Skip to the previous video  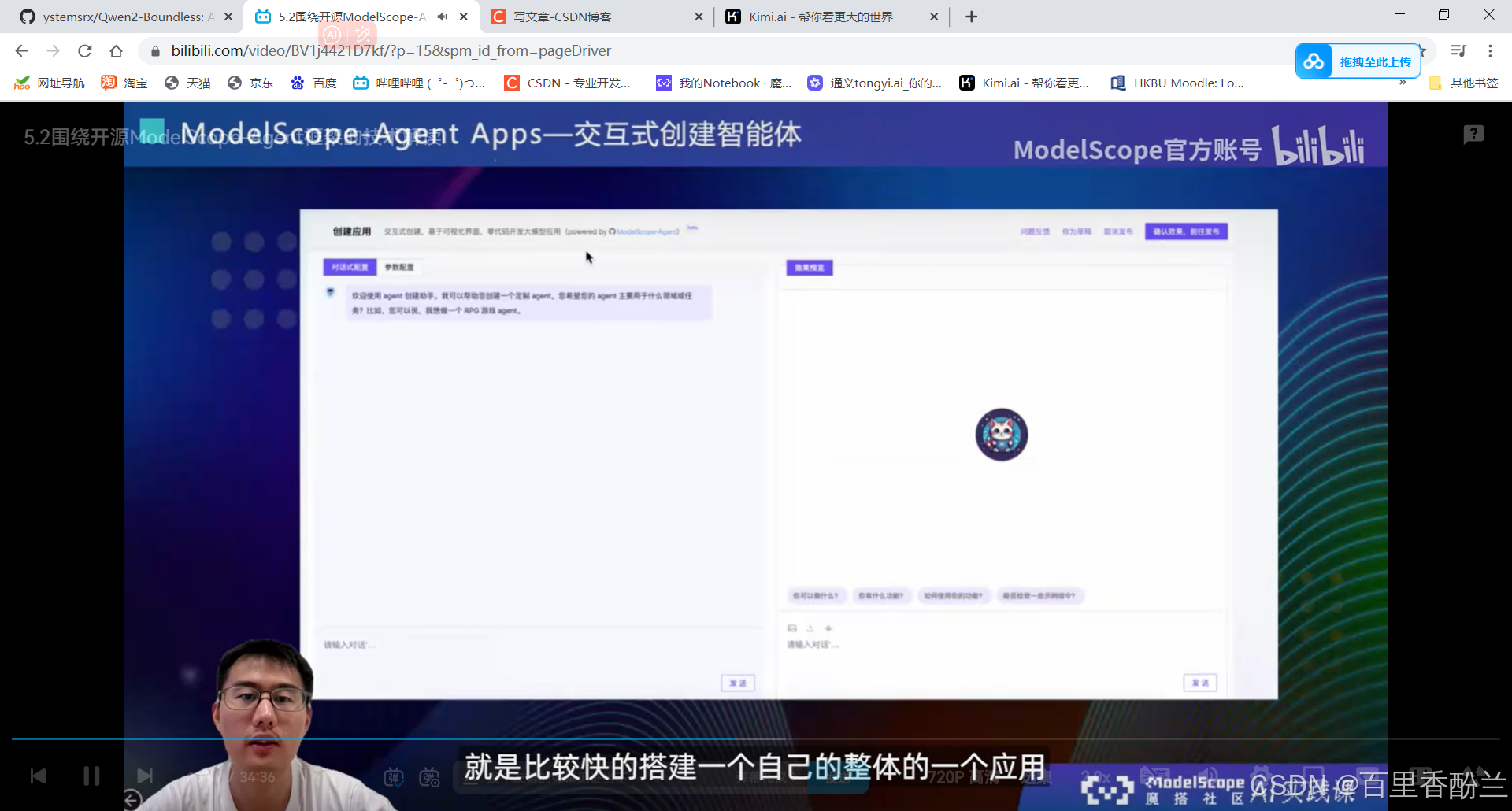coord(38,776)
